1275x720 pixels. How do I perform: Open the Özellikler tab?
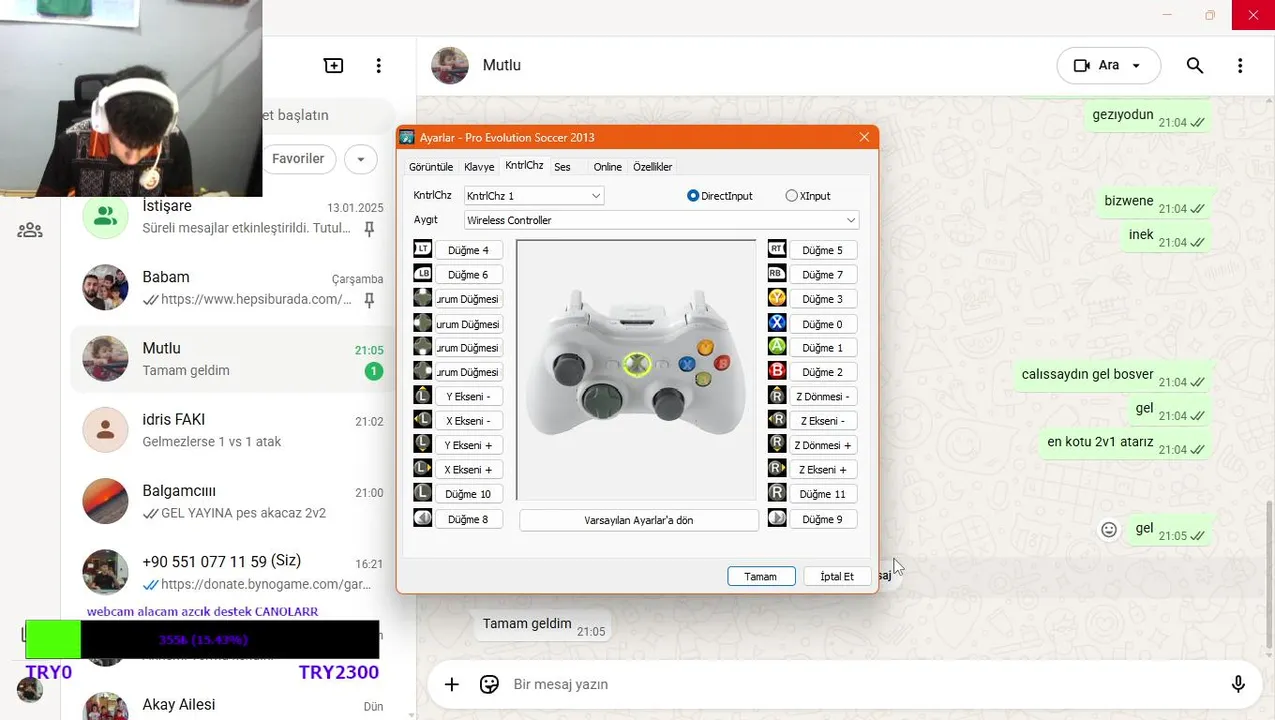tap(652, 167)
